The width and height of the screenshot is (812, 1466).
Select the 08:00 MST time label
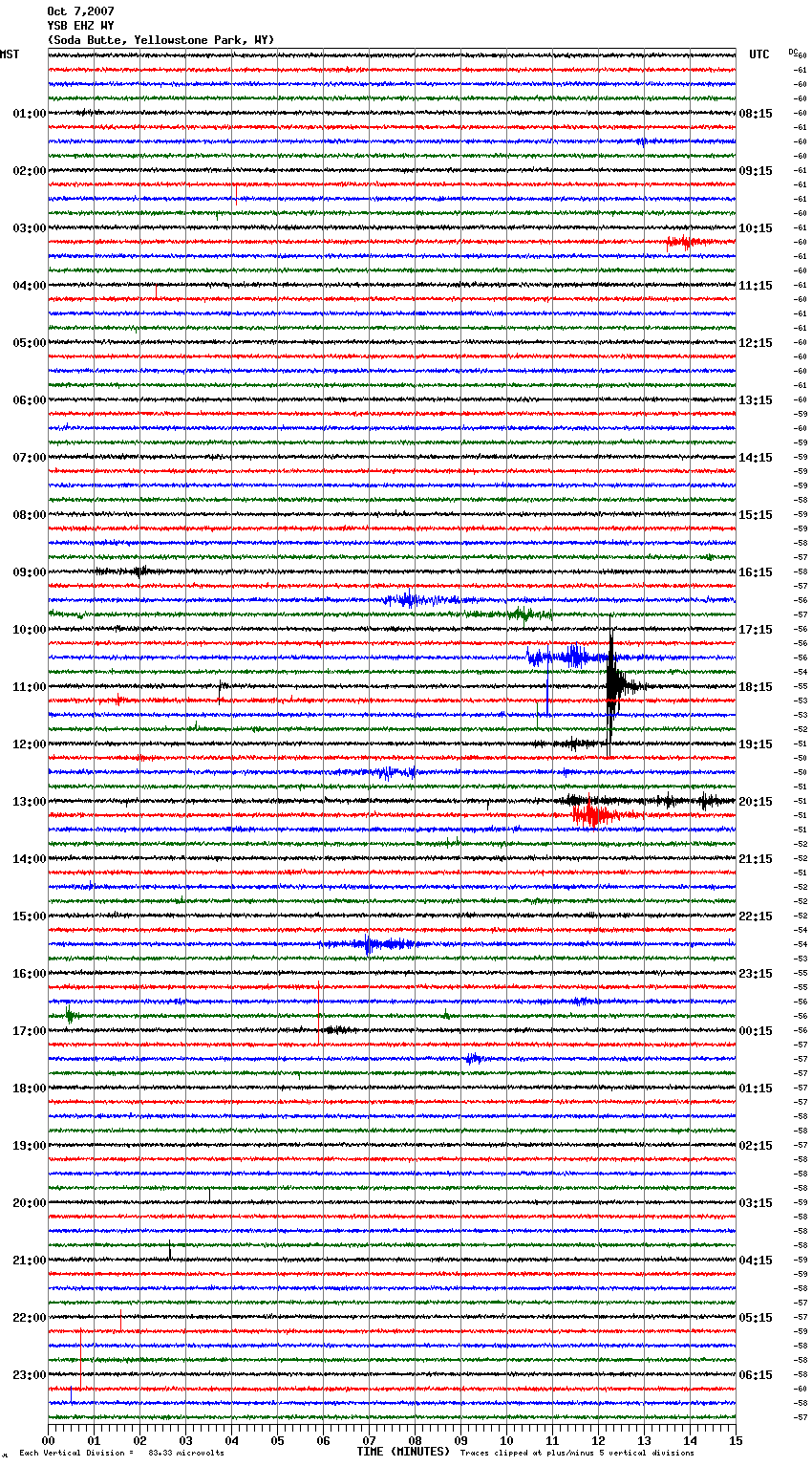coord(29,515)
